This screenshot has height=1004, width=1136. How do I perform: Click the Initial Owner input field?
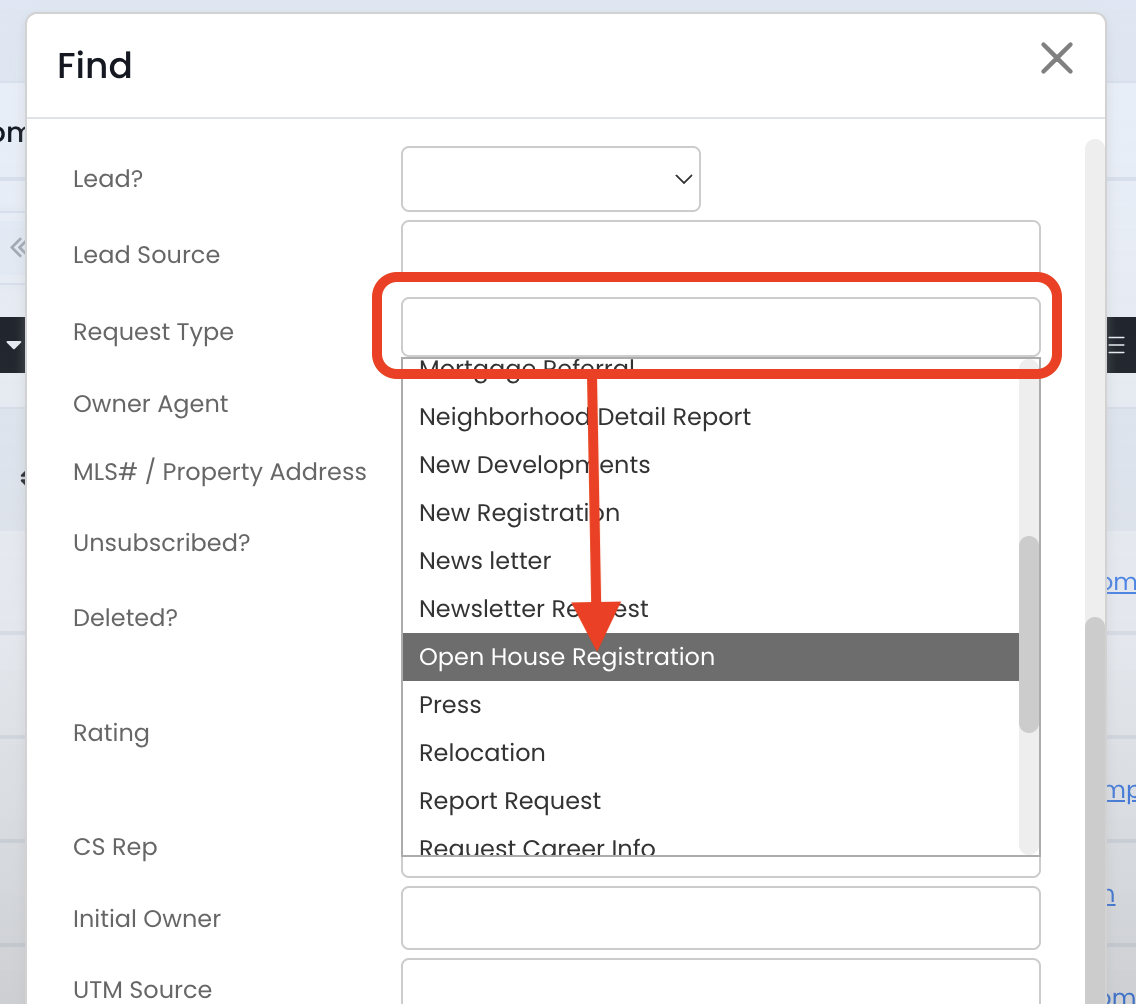(720, 918)
